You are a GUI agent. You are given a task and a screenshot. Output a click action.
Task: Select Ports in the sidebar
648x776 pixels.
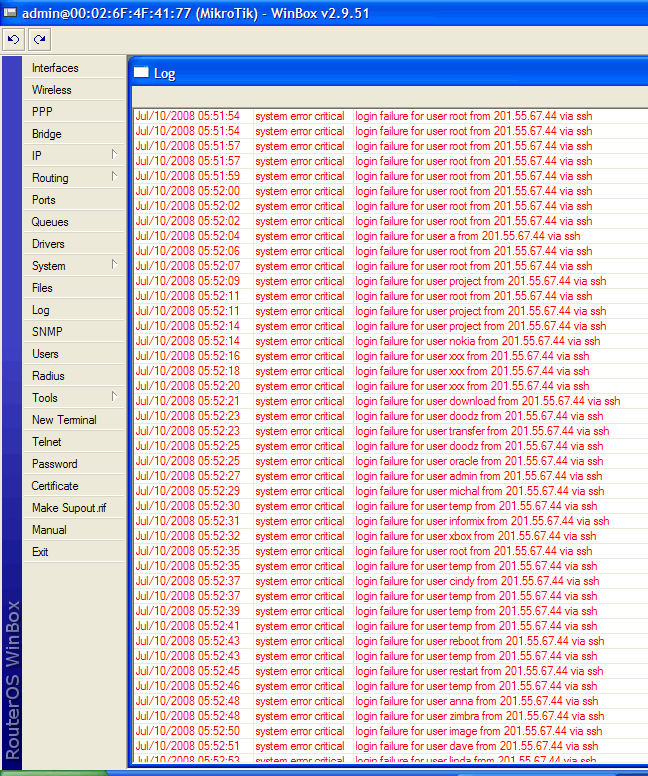tap(74, 200)
